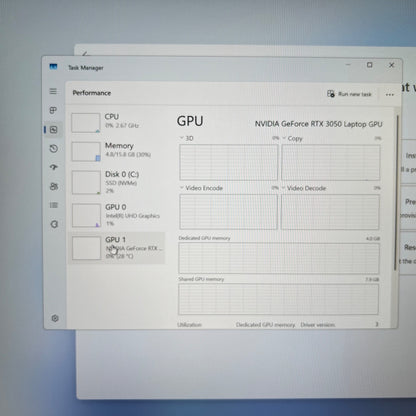The height and width of the screenshot is (416, 416).
Task: Open the Services page icon
Action: [54, 224]
